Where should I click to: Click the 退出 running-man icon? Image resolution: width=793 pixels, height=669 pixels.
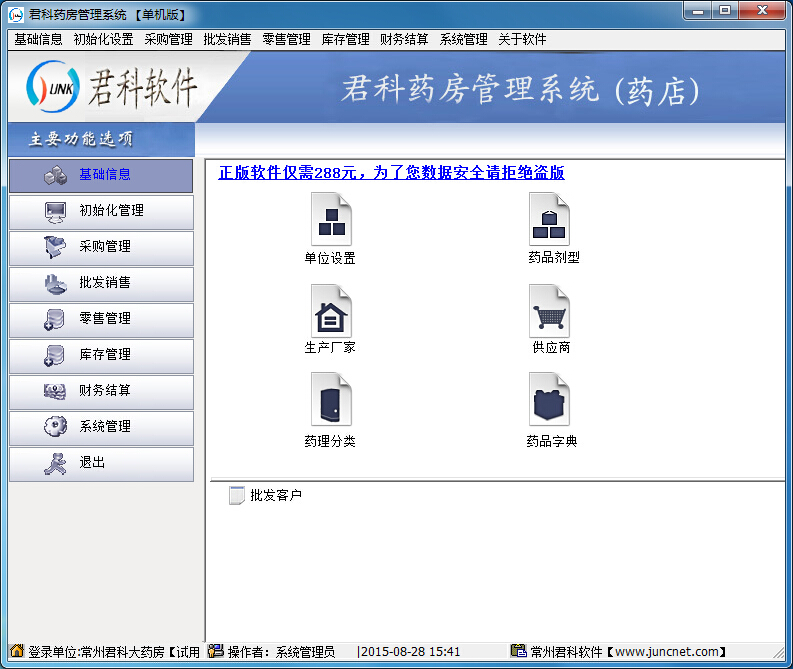click(x=55, y=463)
